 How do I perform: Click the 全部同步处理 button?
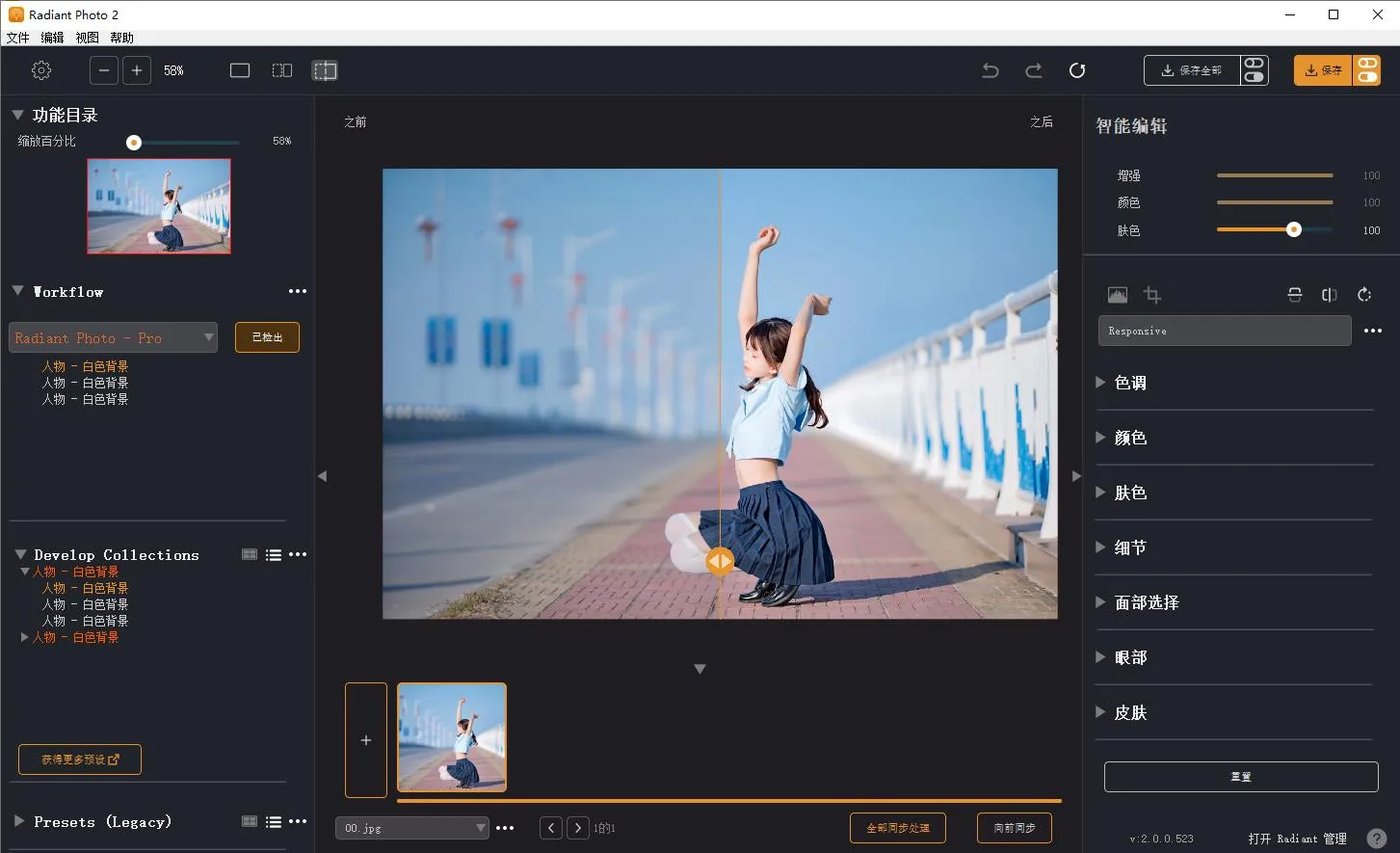point(897,828)
